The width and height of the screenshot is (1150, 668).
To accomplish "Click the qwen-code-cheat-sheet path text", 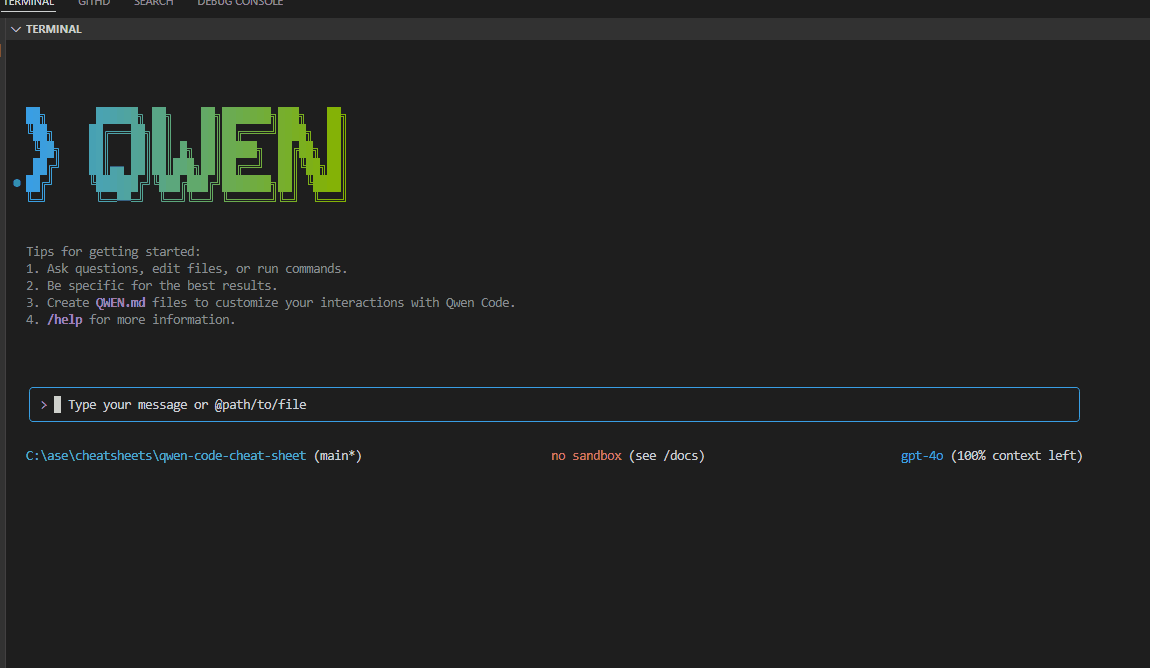I will click(166, 455).
